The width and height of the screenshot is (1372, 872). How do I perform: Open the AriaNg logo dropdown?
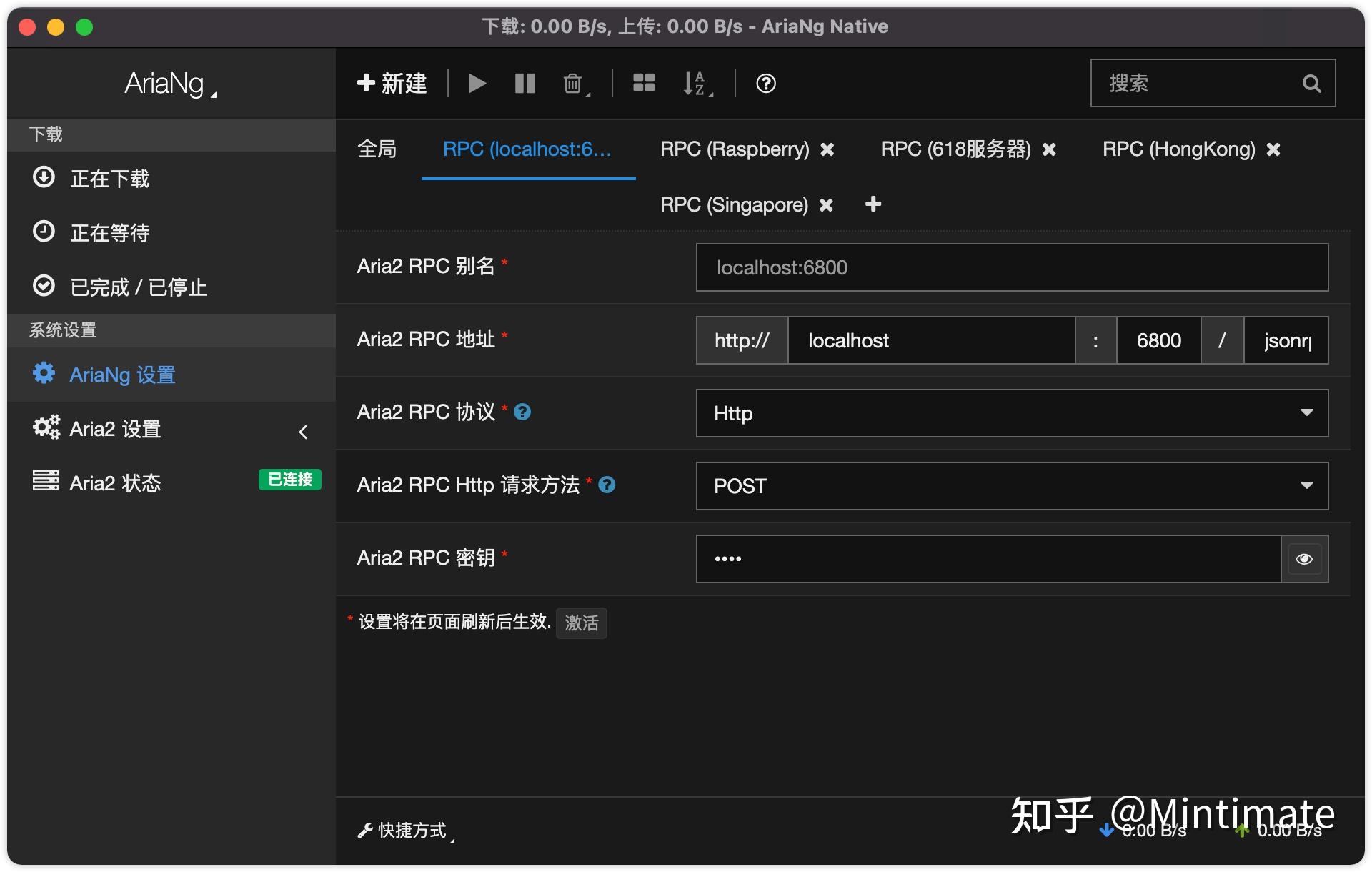coord(170,84)
